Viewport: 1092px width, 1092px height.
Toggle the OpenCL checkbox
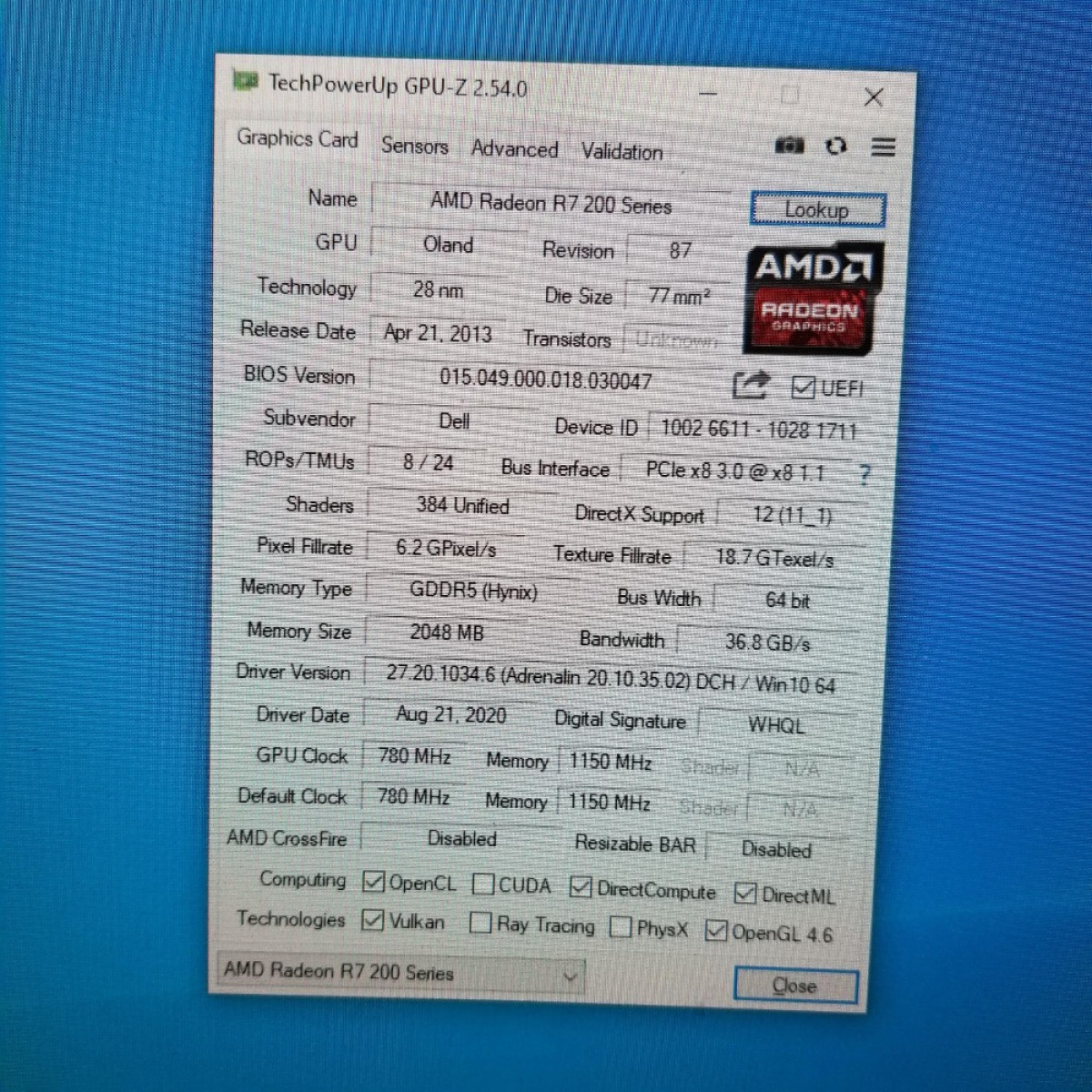coord(373,881)
